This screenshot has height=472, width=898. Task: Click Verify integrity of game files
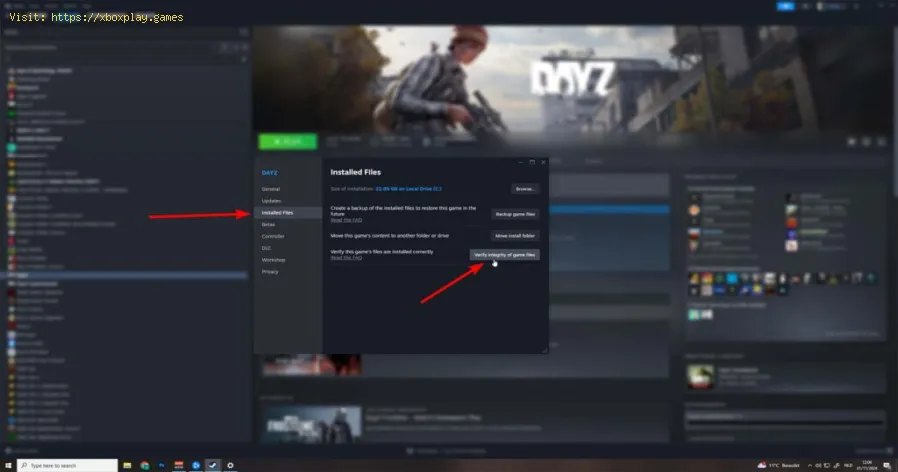tap(505, 256)
